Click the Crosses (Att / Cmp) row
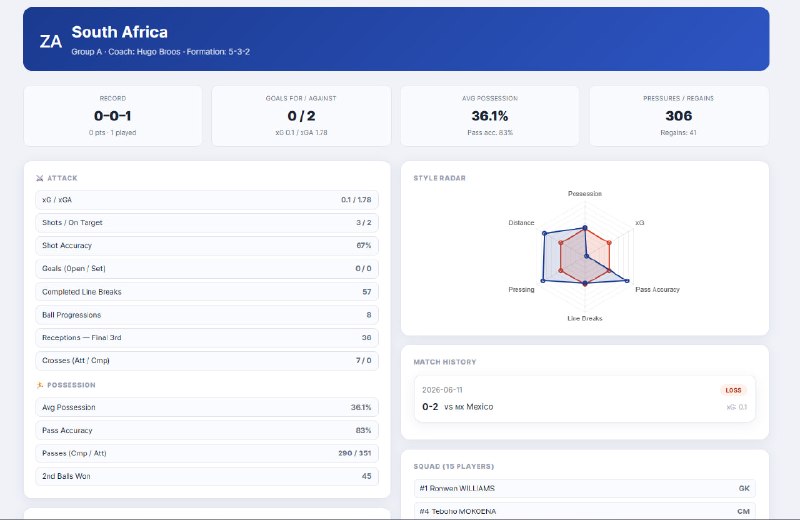Image resolution: width=800 pixels, height=520 pixels. pos(207,361)
